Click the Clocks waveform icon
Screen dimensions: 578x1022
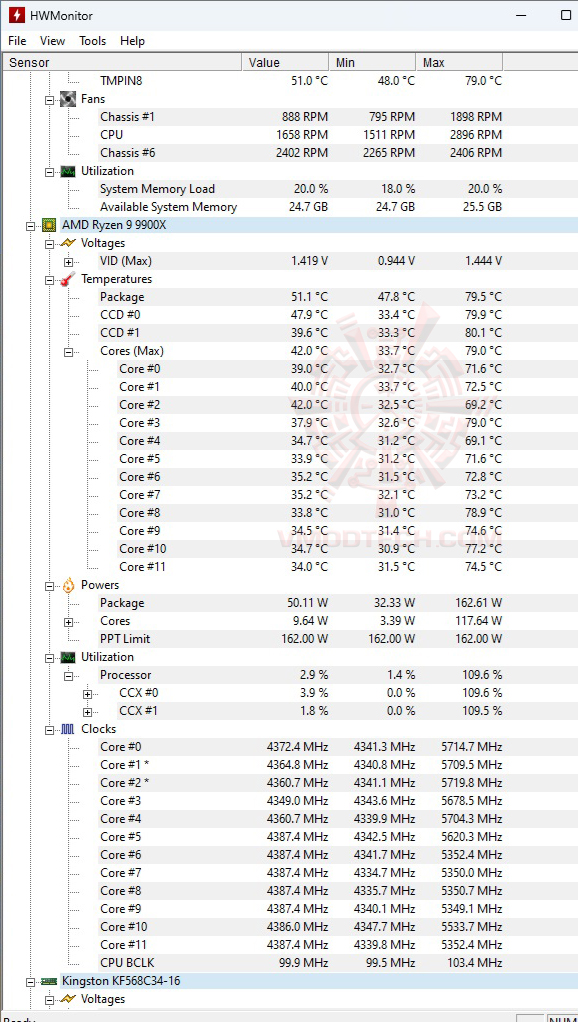coord(68,729)
